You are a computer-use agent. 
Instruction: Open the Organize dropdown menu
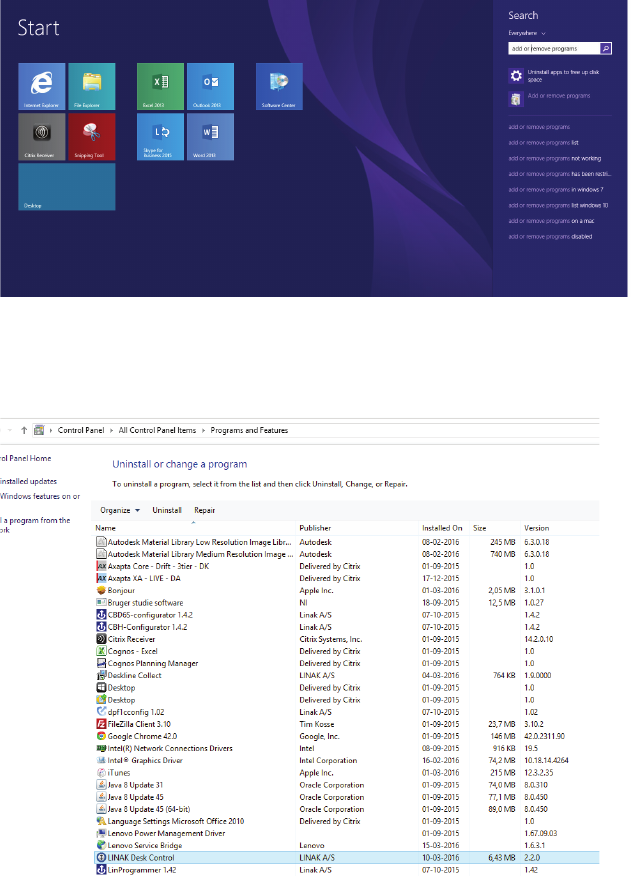coord(120,510)
